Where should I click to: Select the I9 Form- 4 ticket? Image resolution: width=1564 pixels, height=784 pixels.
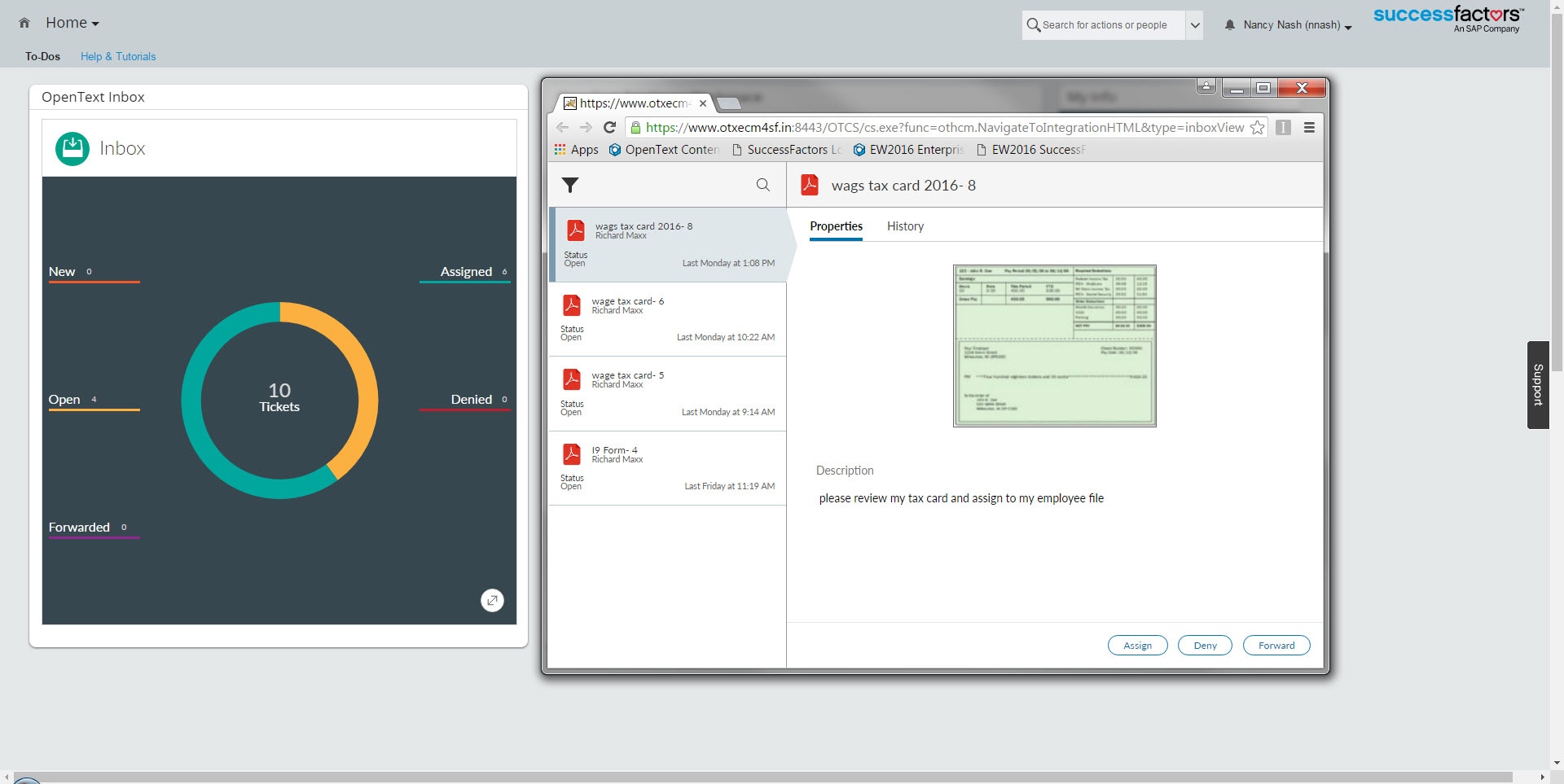pos(667,468)
